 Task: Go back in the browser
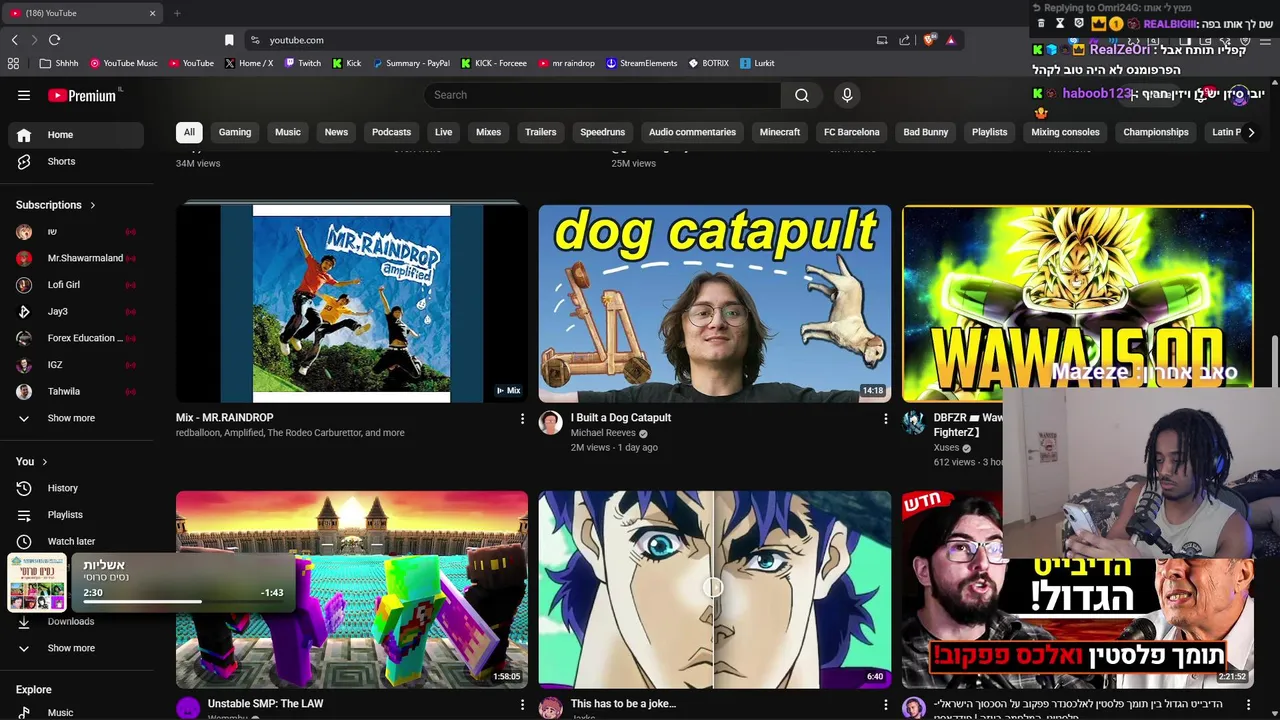[x=14, y=40]
